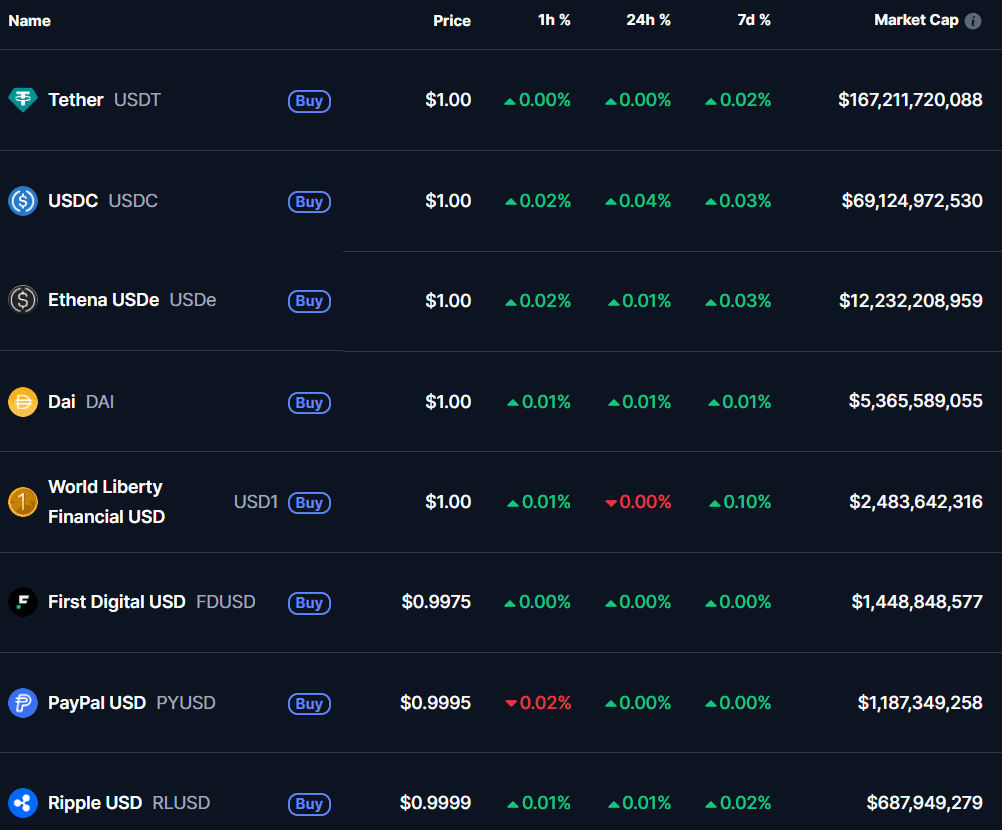1002x830 pixels.
Task: Click the Dai coin logo icon
Action: (23, 402)
